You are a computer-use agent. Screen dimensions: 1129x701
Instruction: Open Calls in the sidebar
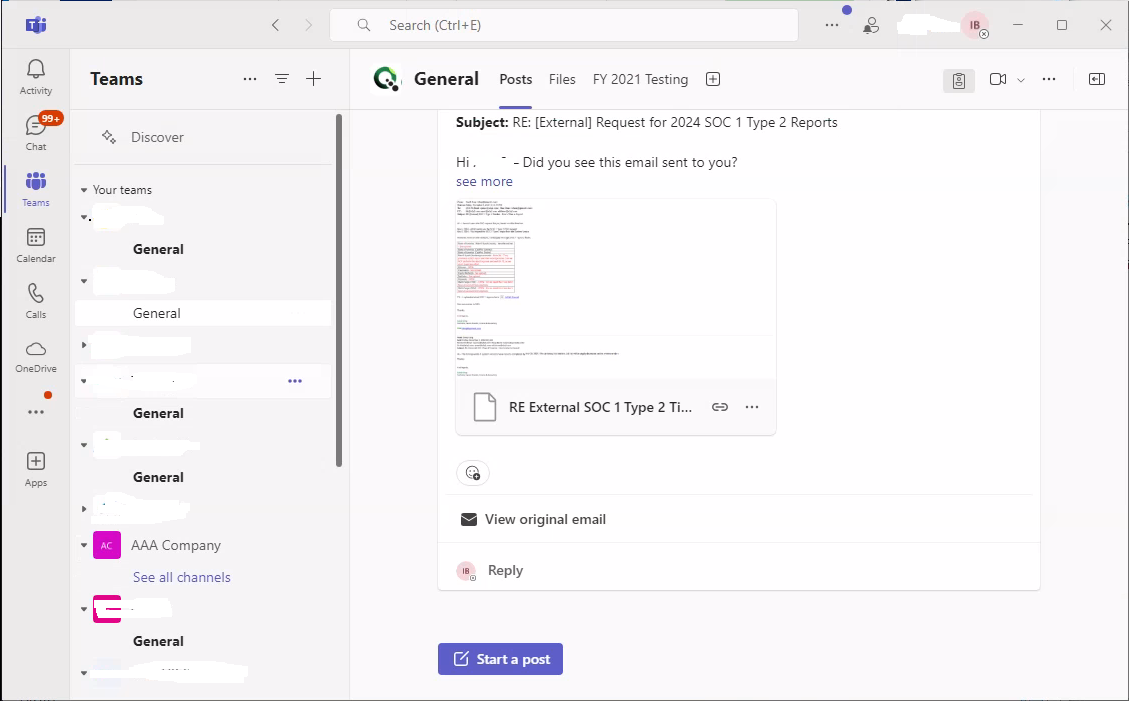(36, 301)
